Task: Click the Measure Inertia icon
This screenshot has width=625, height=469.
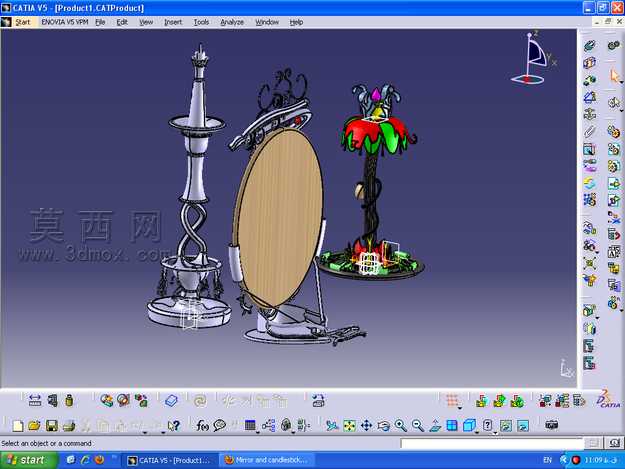Action: [x=69, y=400]
